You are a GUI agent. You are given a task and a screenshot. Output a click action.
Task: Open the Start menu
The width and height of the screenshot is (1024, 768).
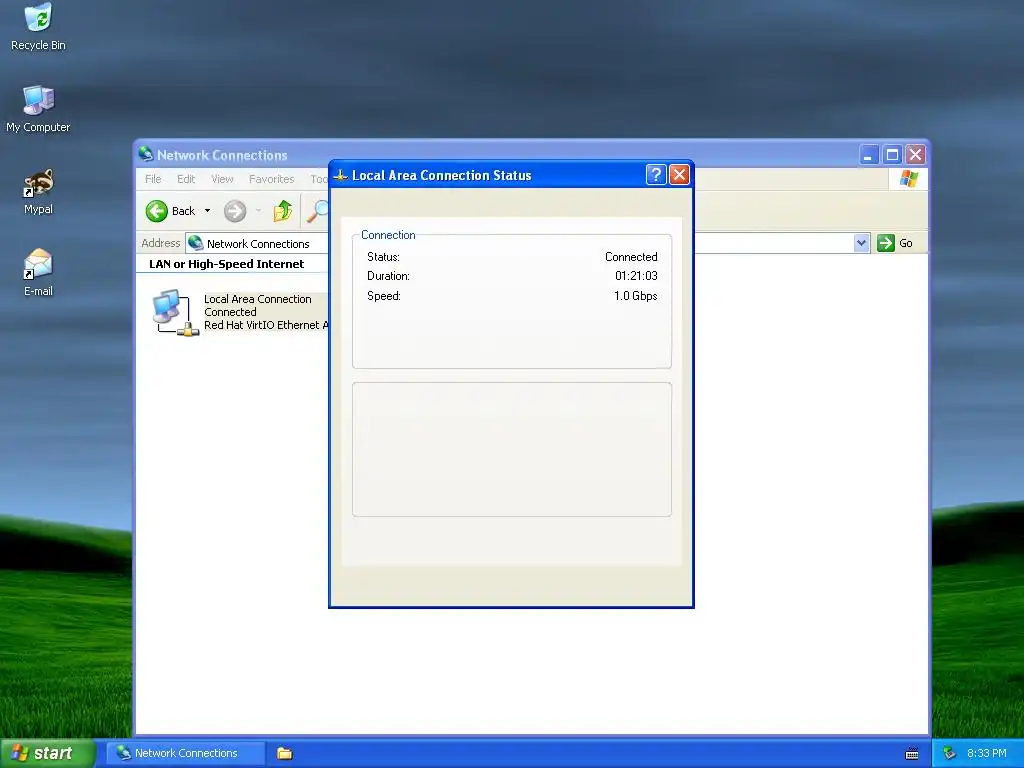click(x=48, y=753)
